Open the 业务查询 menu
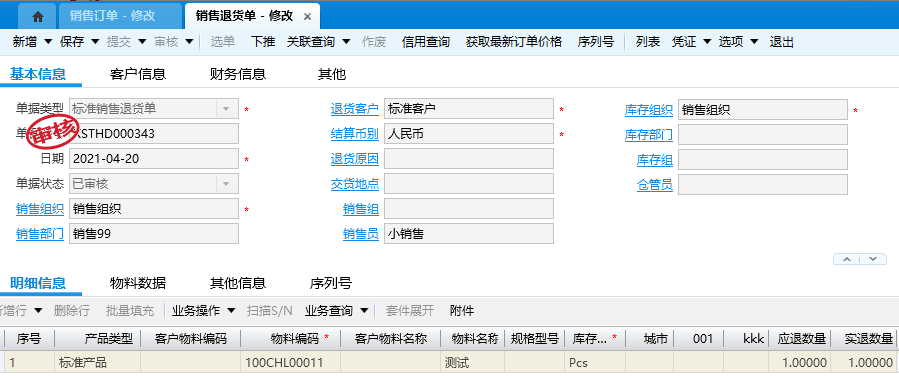Screen dimensions: 899x379 [329, 311]
